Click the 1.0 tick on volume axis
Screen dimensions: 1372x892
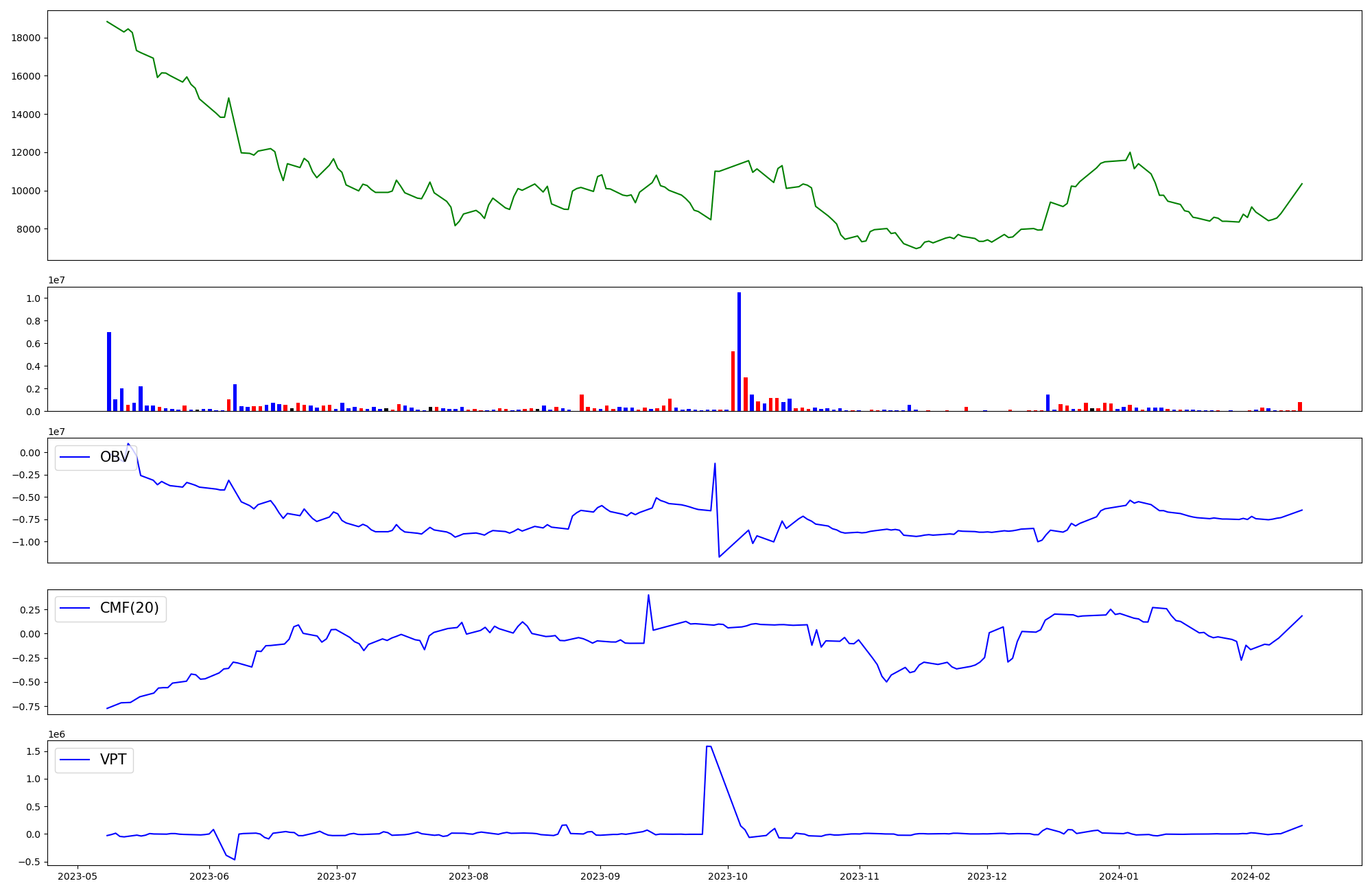click(x=33, y=298)
